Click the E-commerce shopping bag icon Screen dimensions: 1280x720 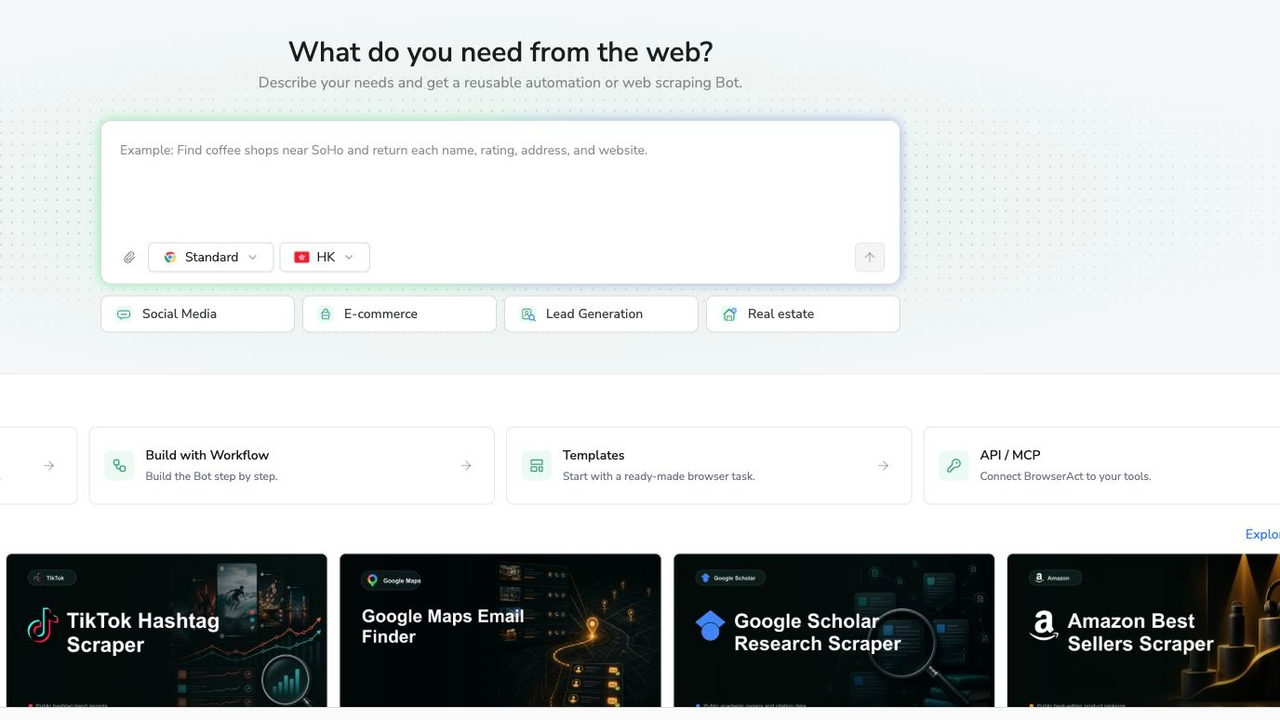tap(325, 314)
